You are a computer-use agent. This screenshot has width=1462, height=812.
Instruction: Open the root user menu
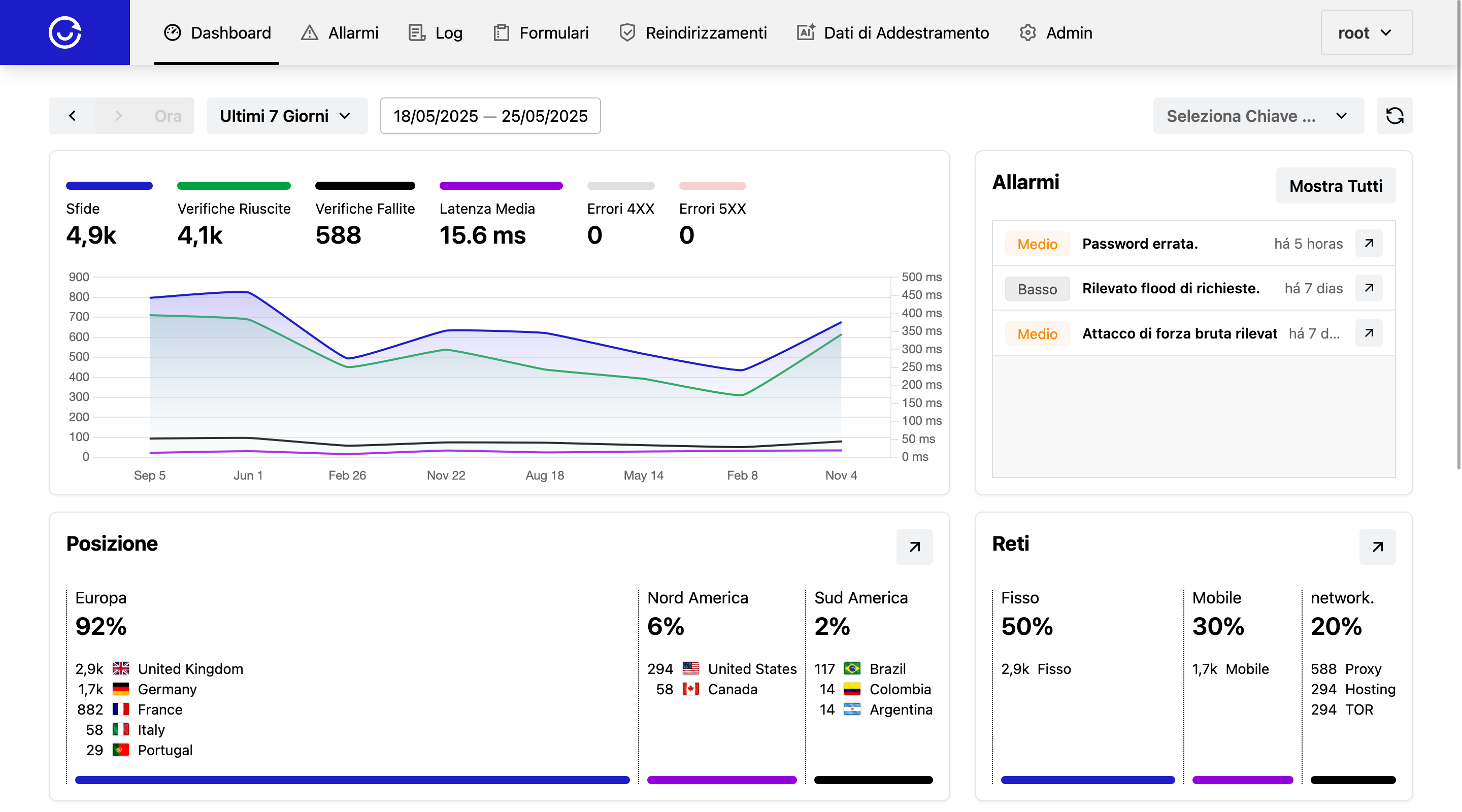(1366, 32)
